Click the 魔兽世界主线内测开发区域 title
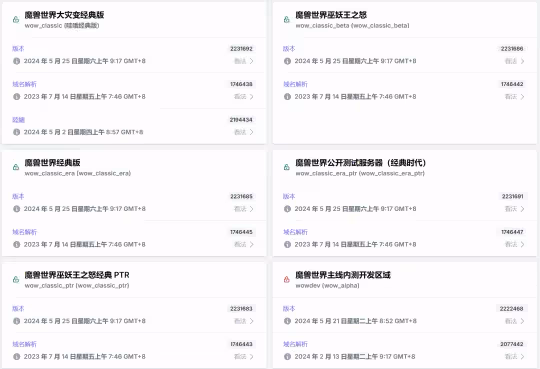 [x=343, y=275]
